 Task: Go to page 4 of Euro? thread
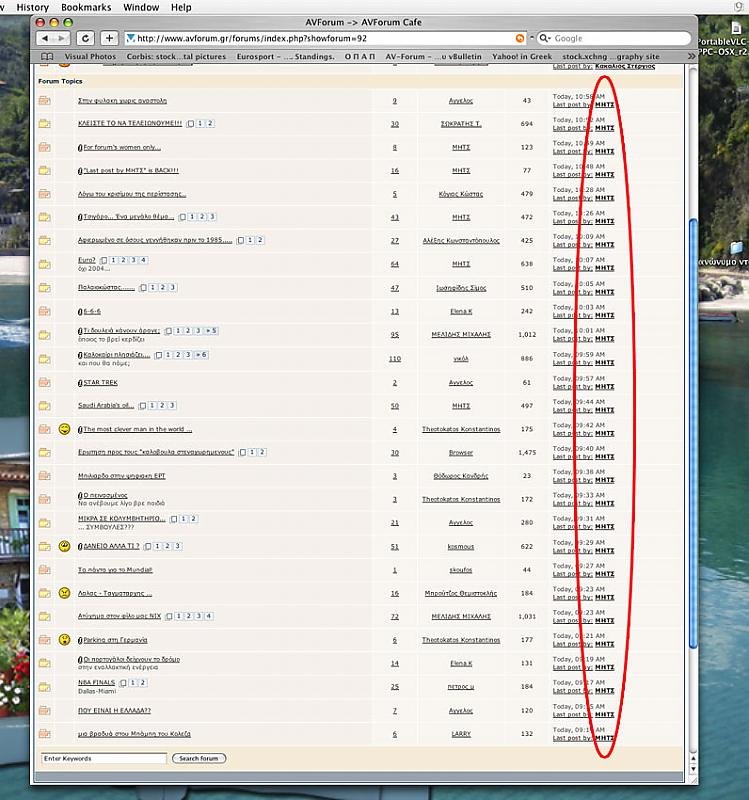143,260
